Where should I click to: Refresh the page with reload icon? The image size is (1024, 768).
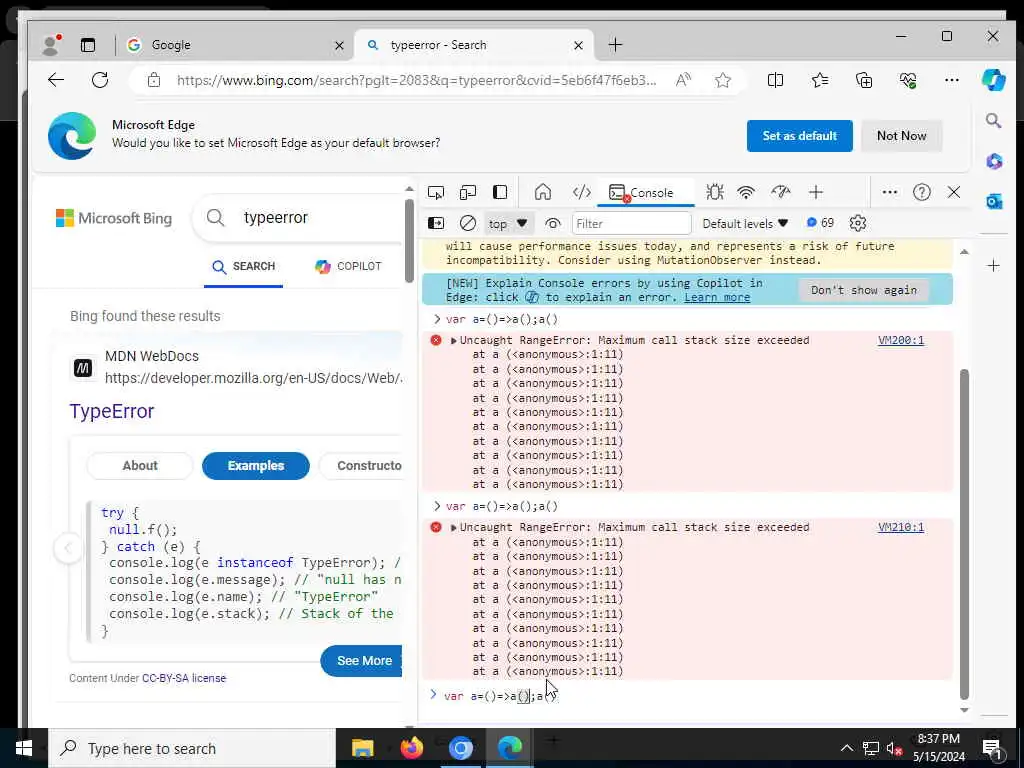click(x=100, y=80)
